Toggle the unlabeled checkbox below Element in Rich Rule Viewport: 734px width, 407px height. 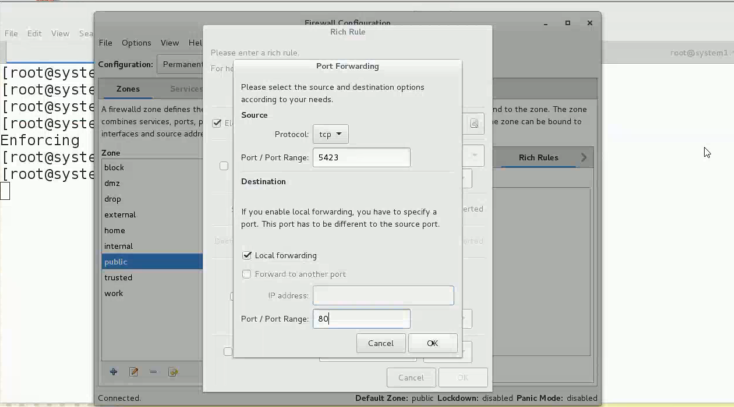[224, 166]
